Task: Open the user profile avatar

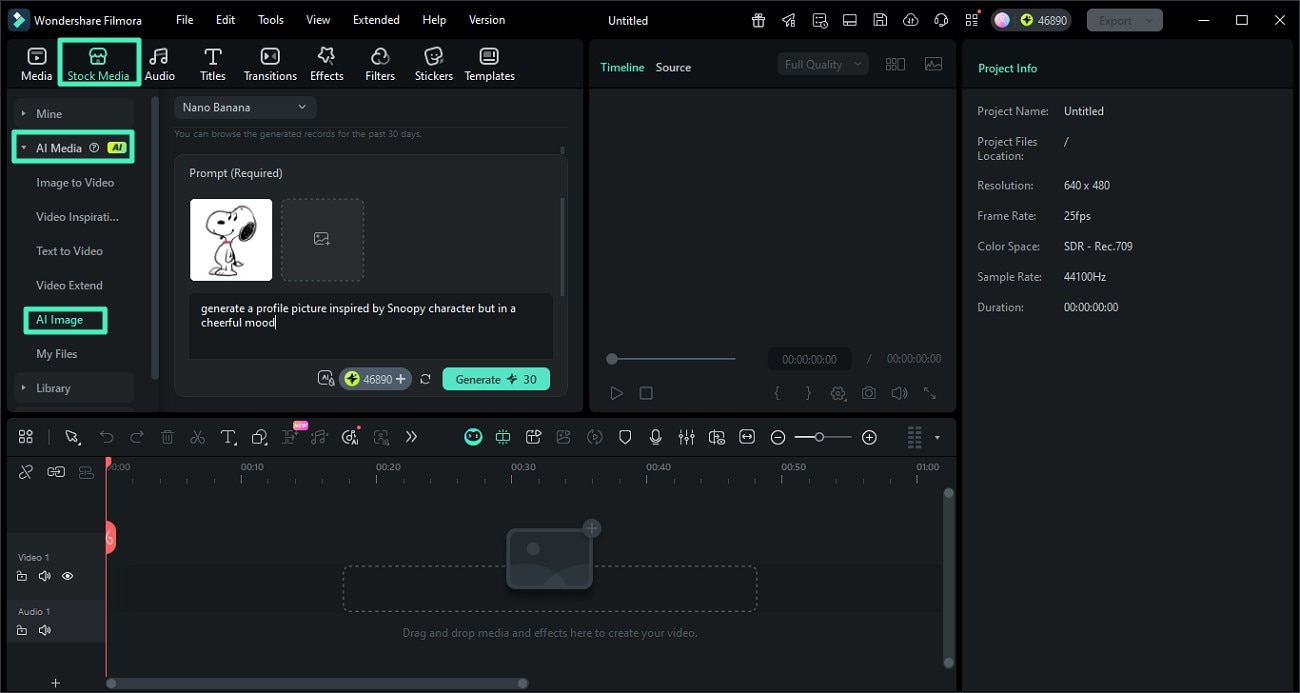Action: pyautogui.click(x=1003, y=20)
